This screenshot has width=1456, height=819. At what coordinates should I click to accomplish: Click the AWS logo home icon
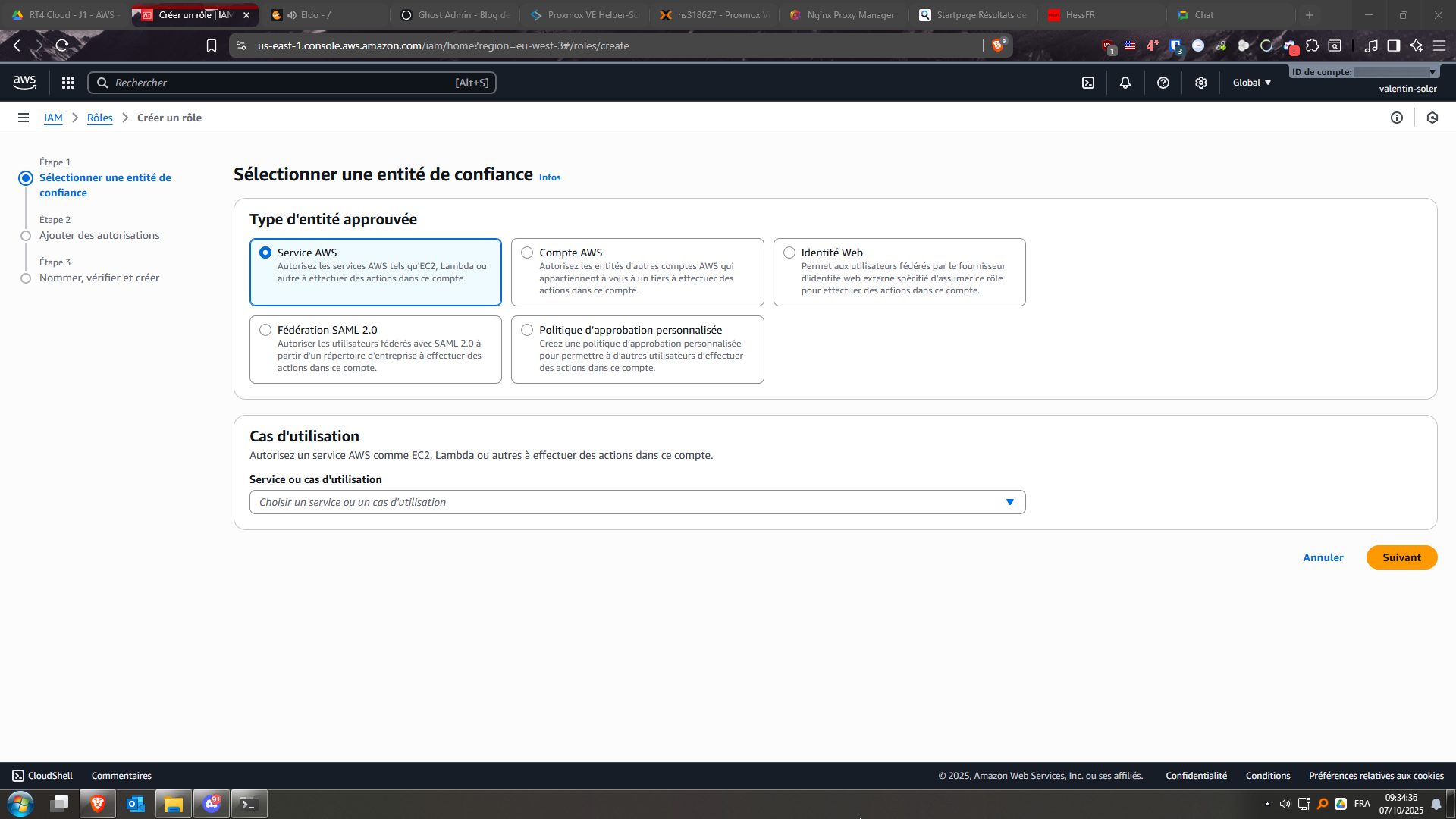[24, 83]
